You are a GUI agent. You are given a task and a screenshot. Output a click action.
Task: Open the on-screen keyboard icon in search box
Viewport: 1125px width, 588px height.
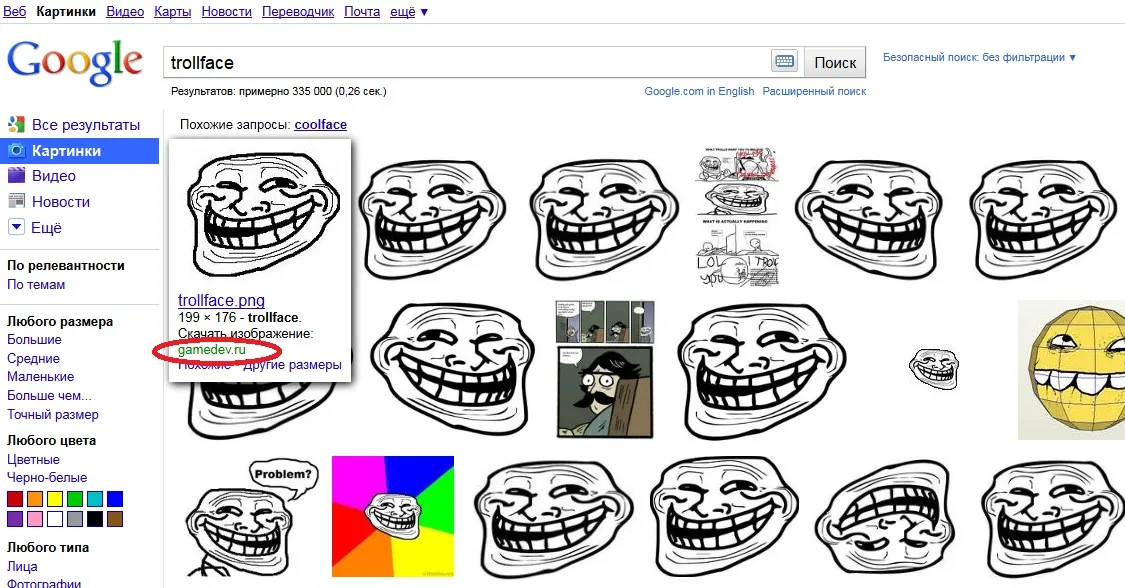point(784,61)
